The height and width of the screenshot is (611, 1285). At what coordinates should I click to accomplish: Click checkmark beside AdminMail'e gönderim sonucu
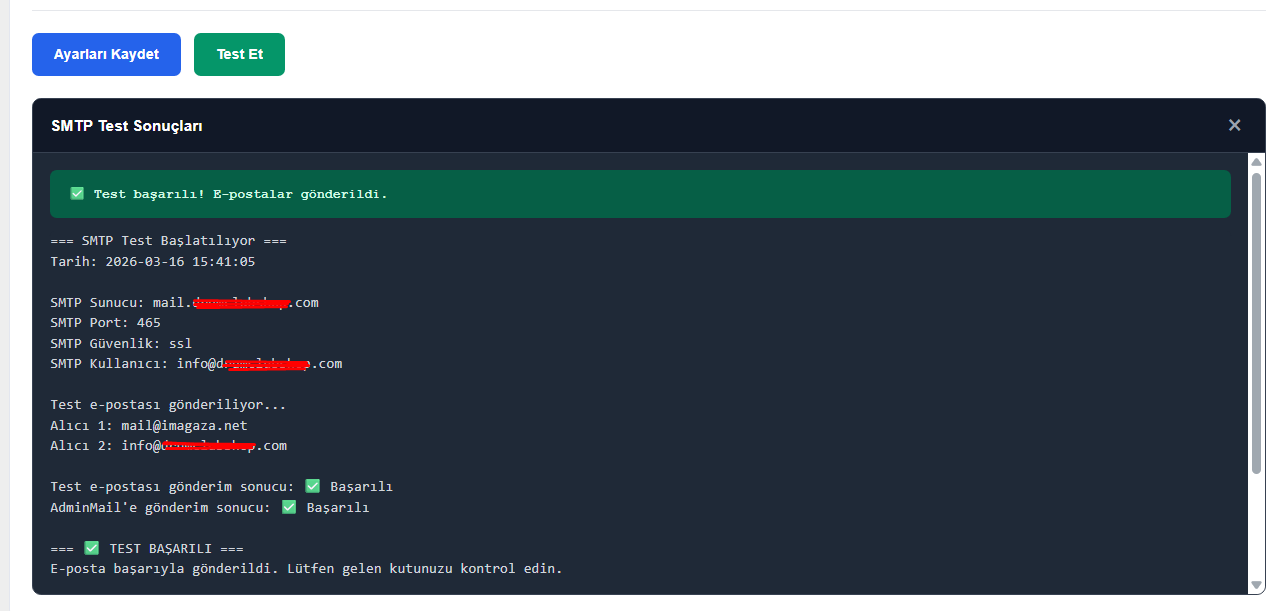click(289, 508)
